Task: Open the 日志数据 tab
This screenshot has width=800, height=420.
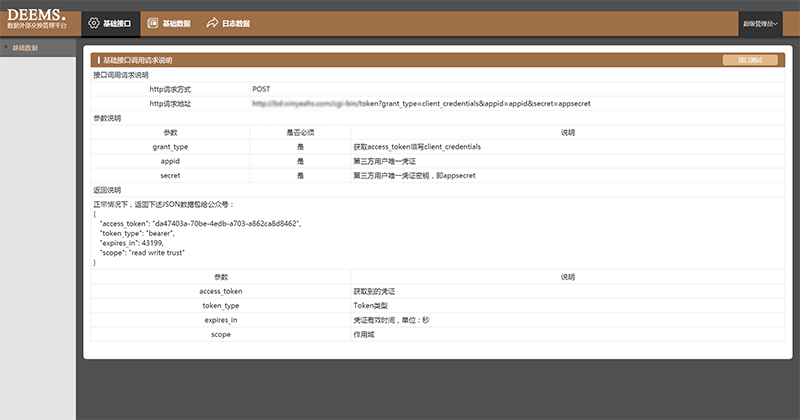Action: pyautogui.click(x=236, y=23)
